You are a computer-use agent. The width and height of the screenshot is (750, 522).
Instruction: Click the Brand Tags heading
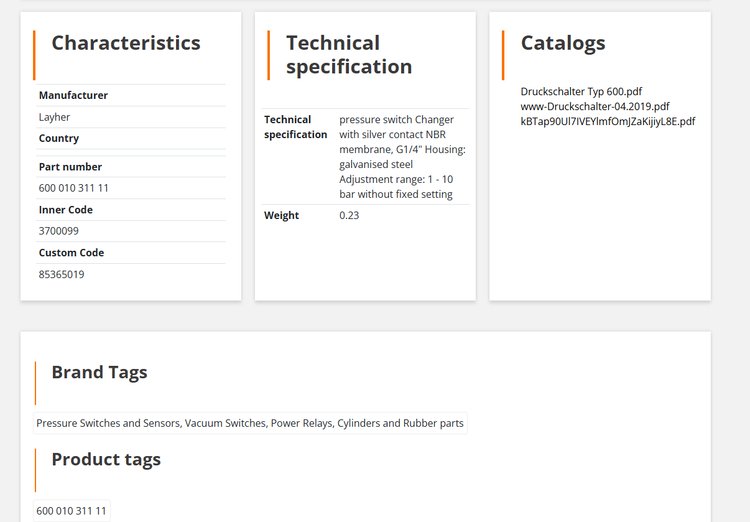[99, 372]
